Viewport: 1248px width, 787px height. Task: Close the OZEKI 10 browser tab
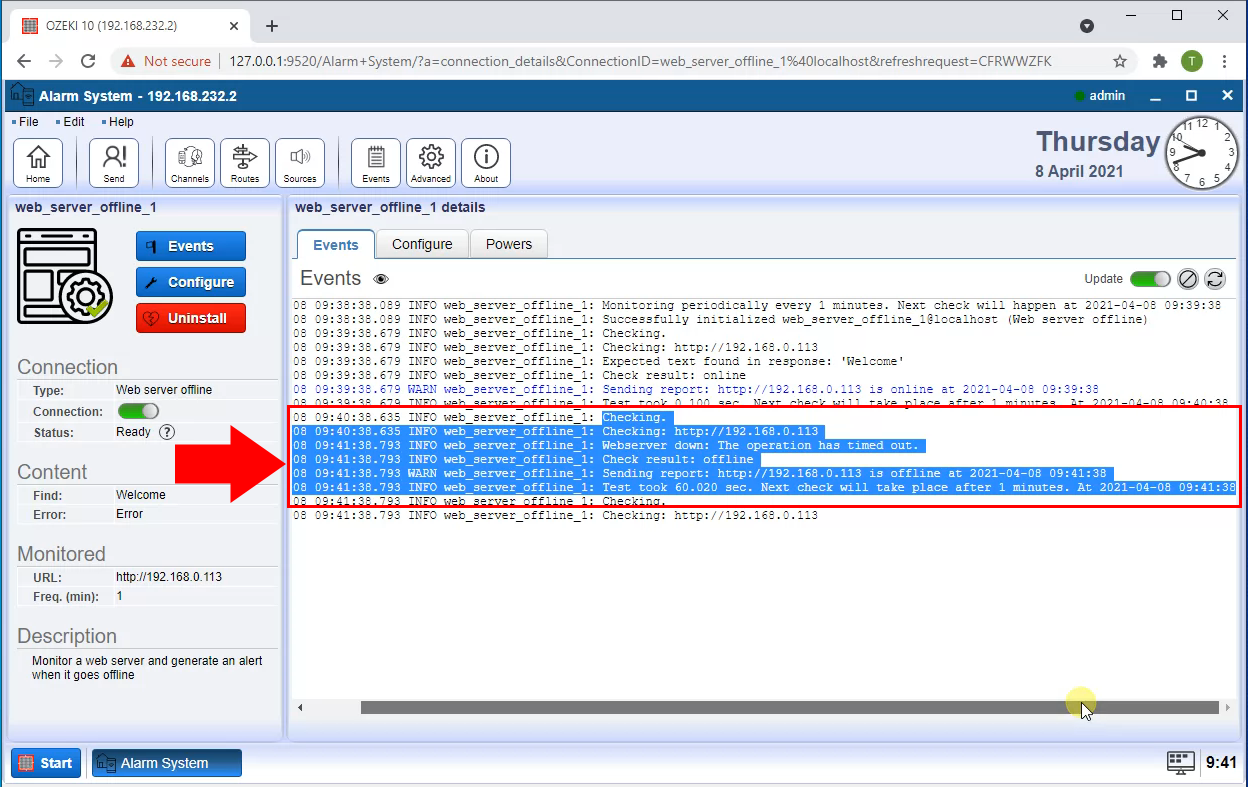tap(235, 26)
